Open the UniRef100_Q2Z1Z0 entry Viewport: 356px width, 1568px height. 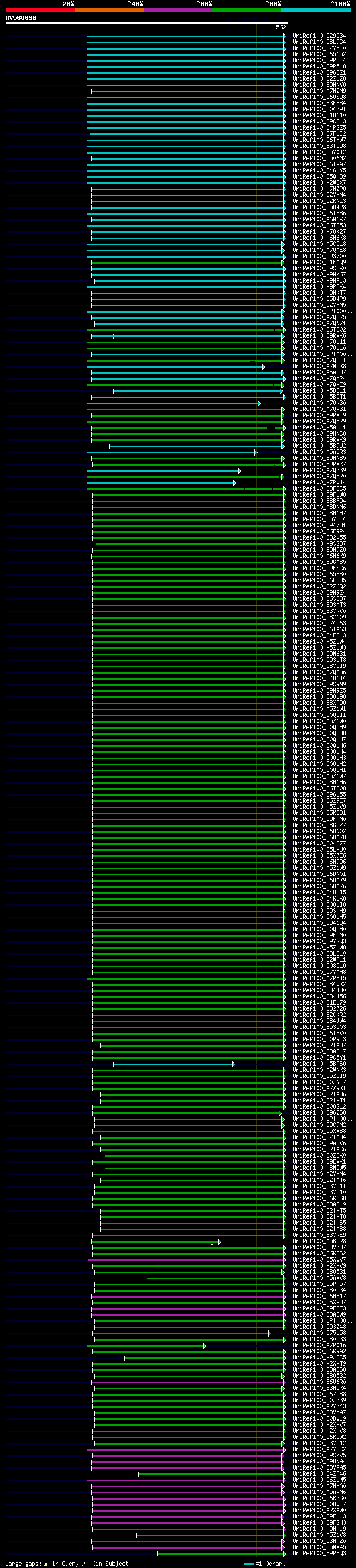[x=319, y=78]
